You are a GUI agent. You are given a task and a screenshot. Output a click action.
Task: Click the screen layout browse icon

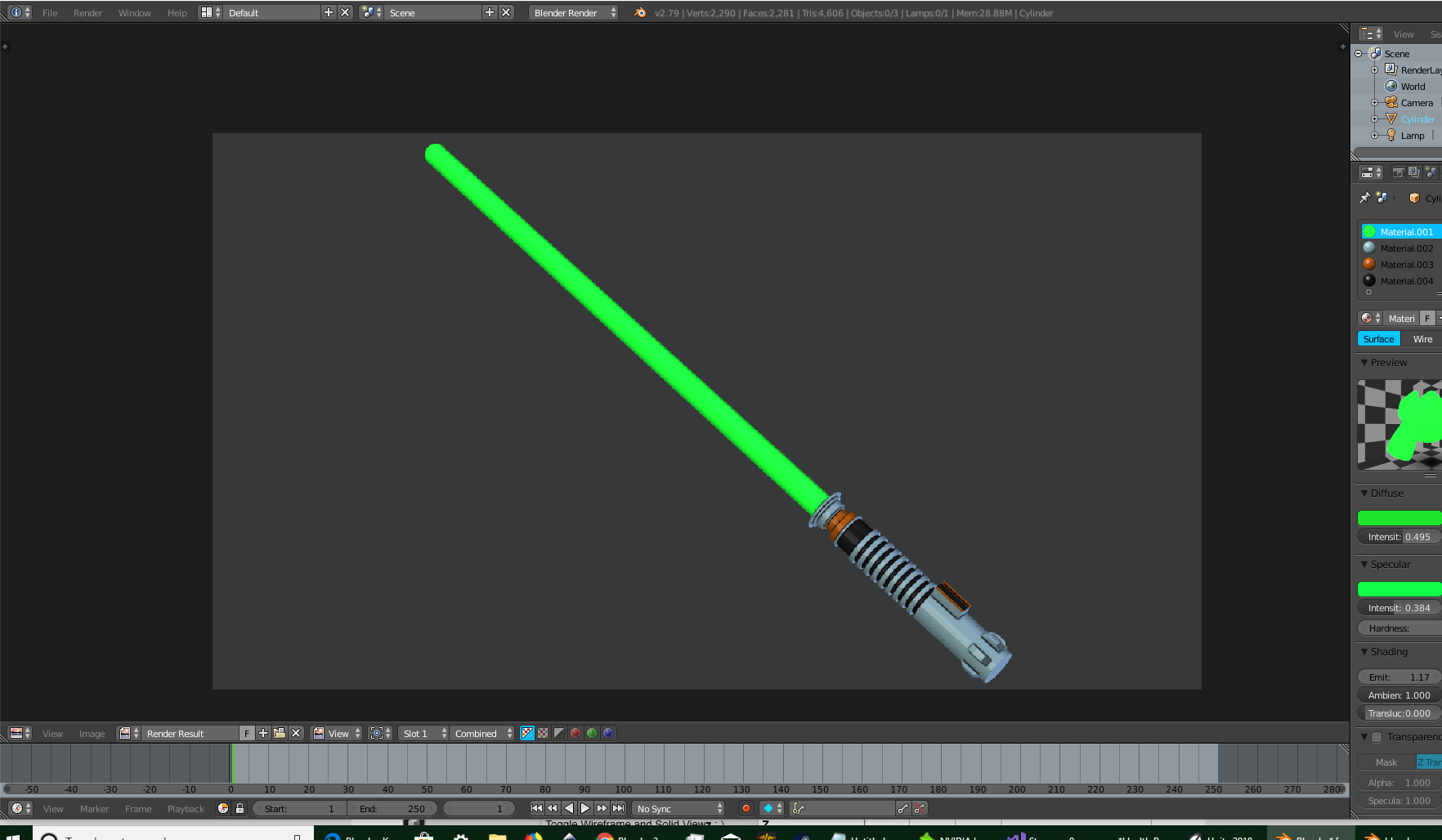click(211, 13)
